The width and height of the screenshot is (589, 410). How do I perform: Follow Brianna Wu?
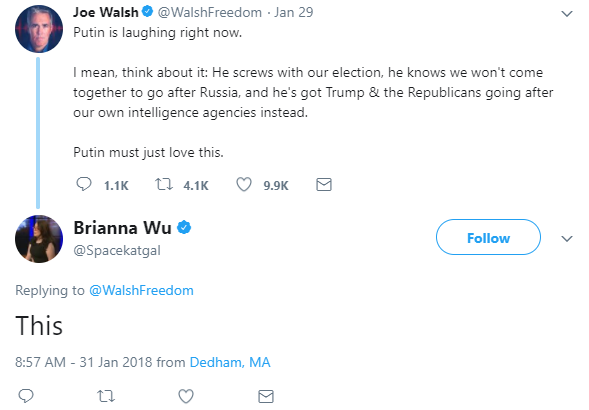(x=488, y=237)
